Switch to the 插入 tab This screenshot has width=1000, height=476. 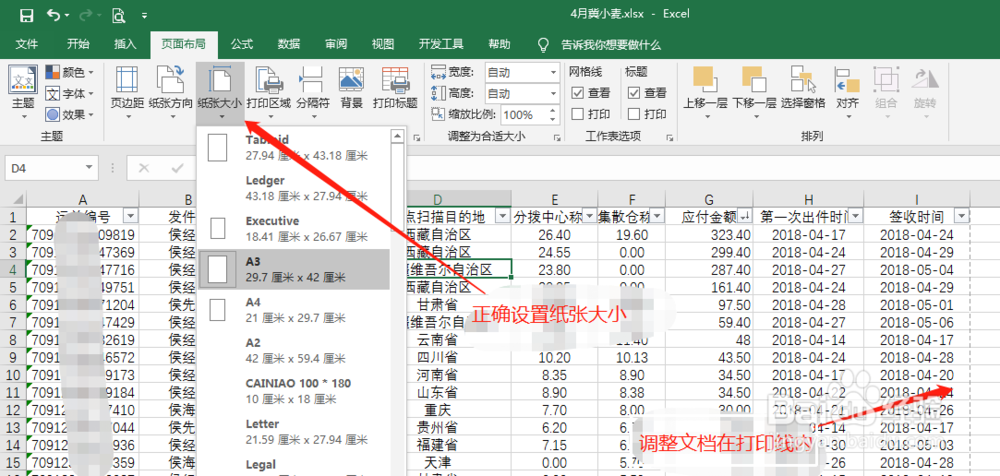coord(125,45)
